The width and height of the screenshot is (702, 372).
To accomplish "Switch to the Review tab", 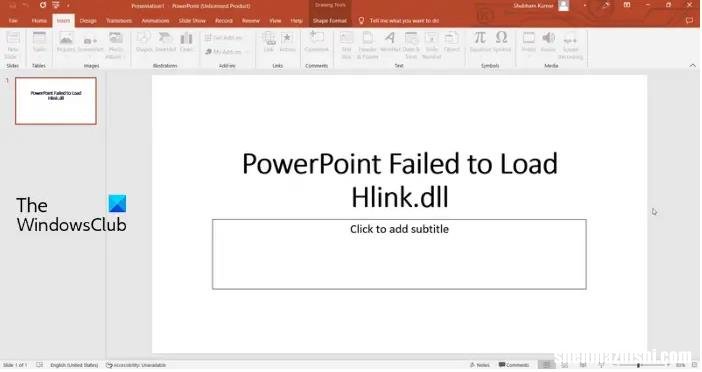I will pyautogui.click(x=251, y=21).
